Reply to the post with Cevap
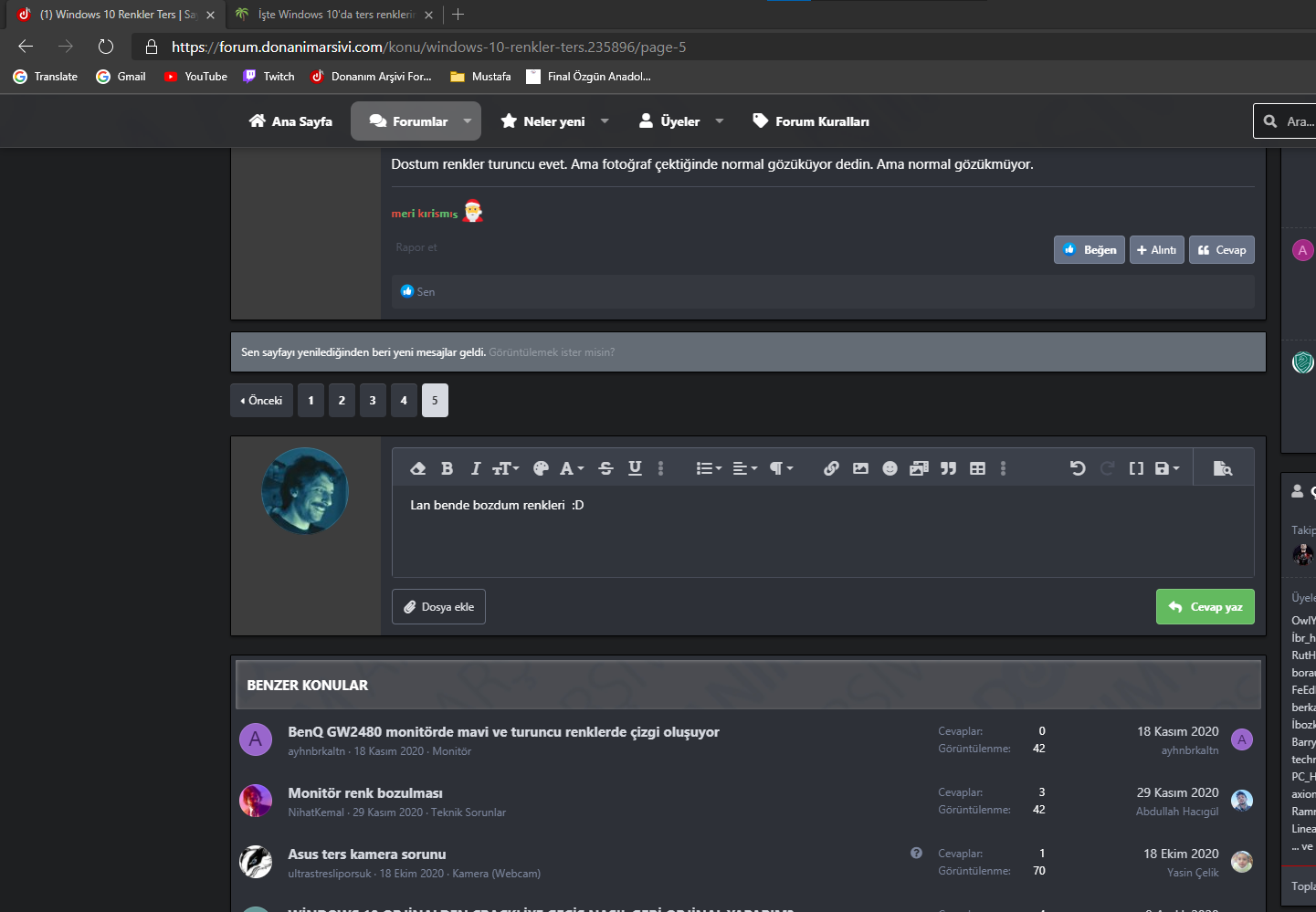 click(x=1222, y=250)
